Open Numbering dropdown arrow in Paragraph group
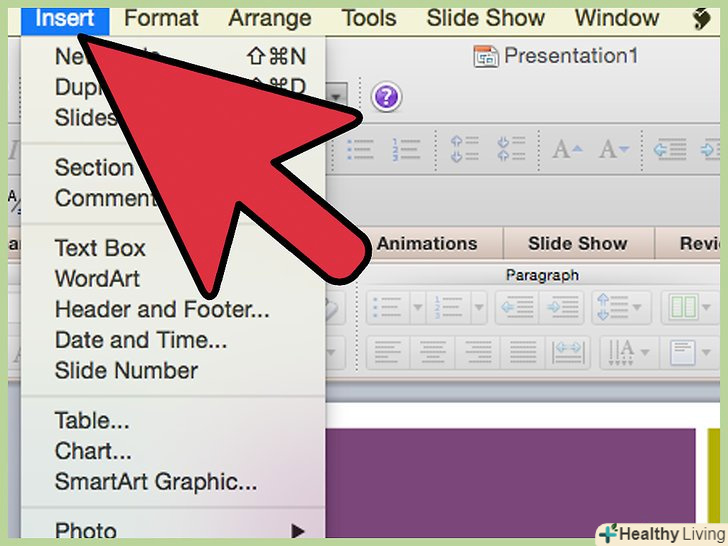The height and width of the screenshot is (546, 728). pos(479,307)
